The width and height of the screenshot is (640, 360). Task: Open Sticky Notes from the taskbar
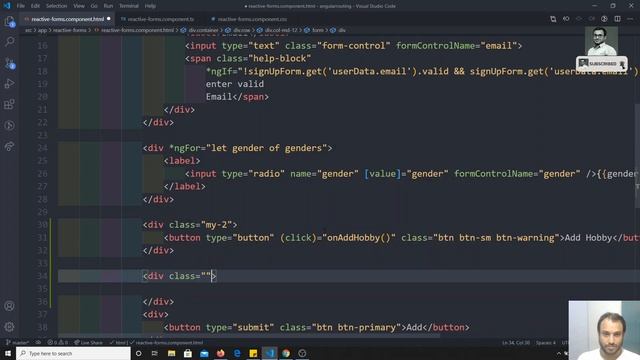(x=253, y=353)
